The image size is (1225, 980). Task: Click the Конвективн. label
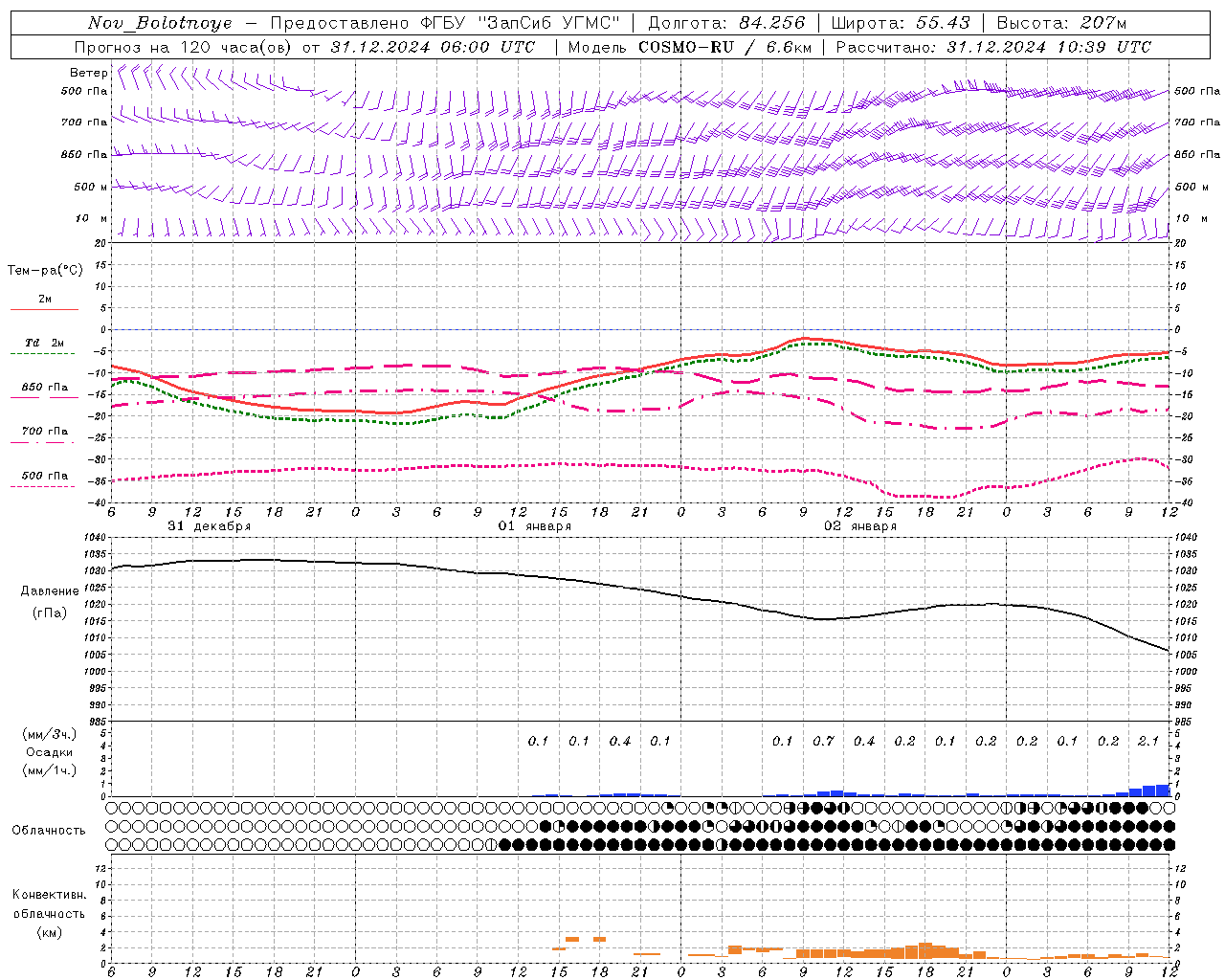pyautogui.click(x=49, y=895)
